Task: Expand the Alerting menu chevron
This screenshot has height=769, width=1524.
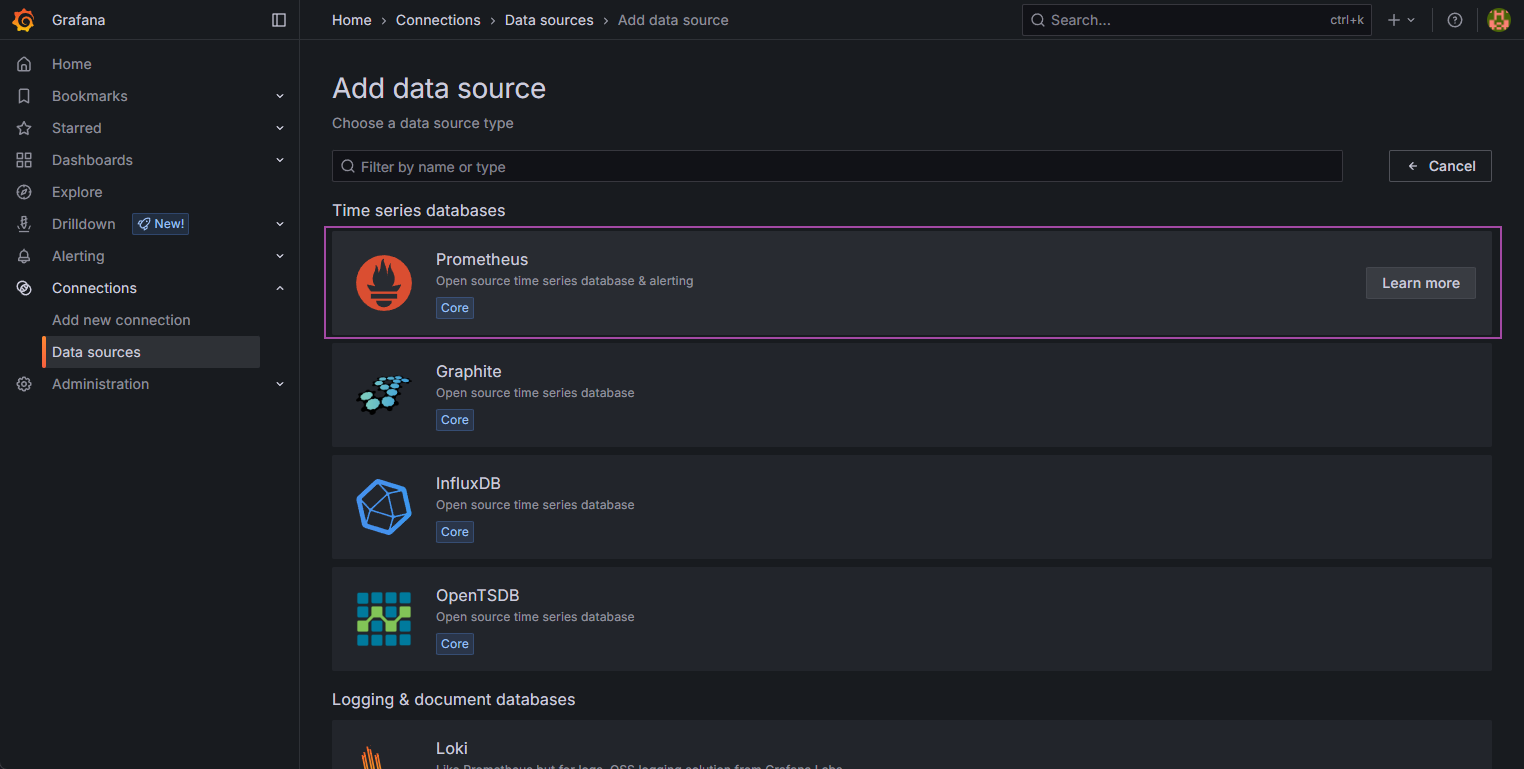Action: coord(280,256)
